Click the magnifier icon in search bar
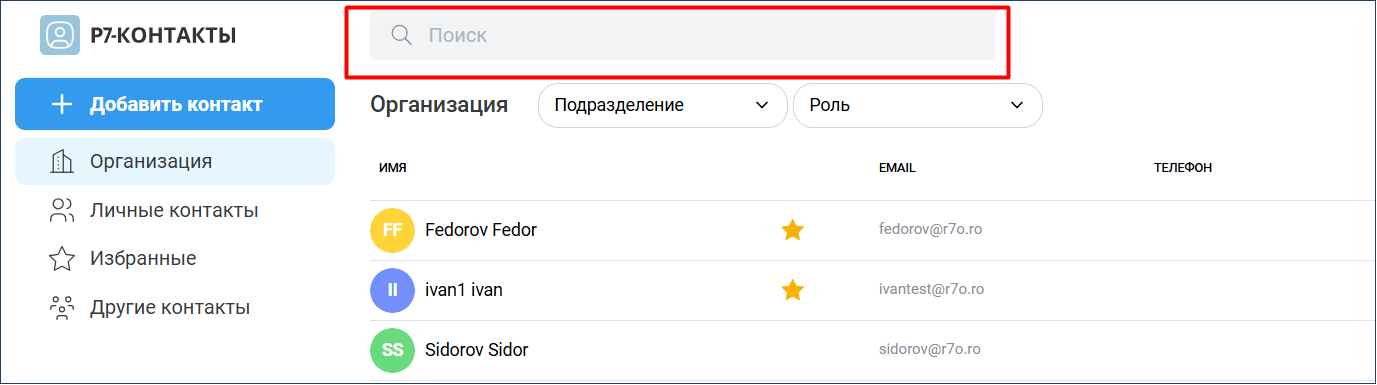Image resolution: width=1377 pixels, height=385 pixels. point(402,36)
